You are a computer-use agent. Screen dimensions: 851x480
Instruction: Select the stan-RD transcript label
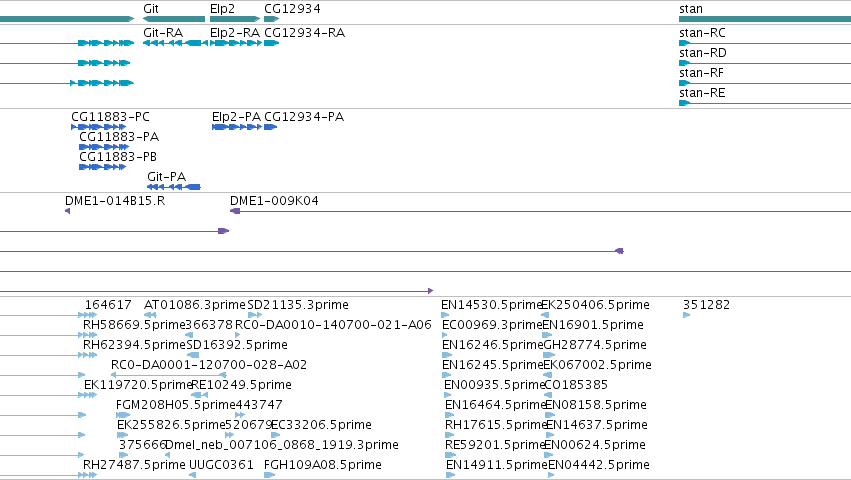[x=703, y=53]
